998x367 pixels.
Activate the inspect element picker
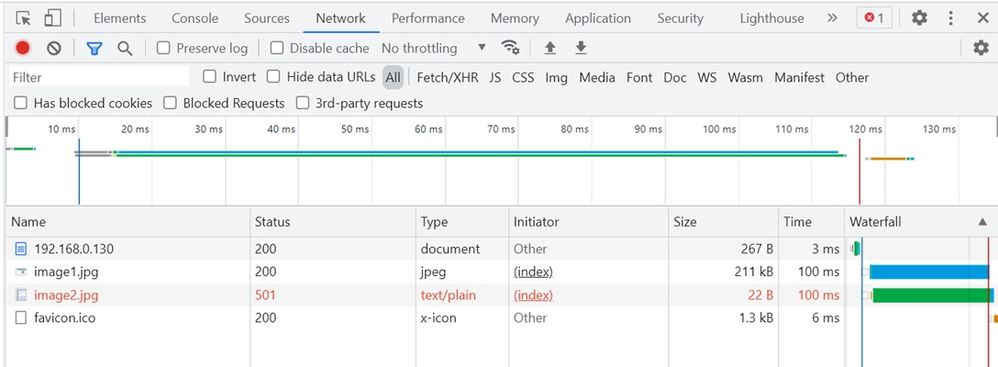(24, 18)
